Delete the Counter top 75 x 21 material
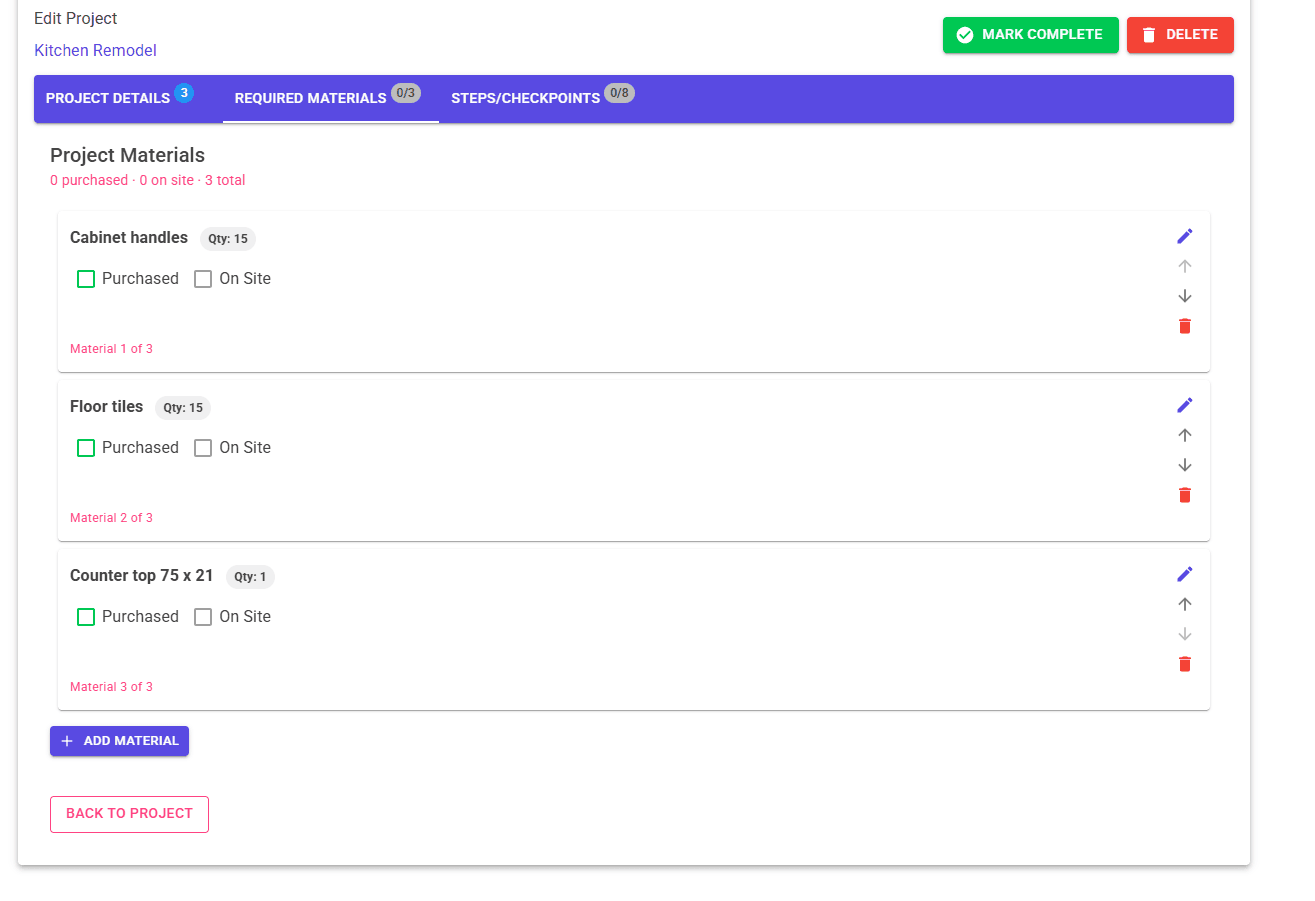This screenshot has width=1315, height=901. [1185, 664]
